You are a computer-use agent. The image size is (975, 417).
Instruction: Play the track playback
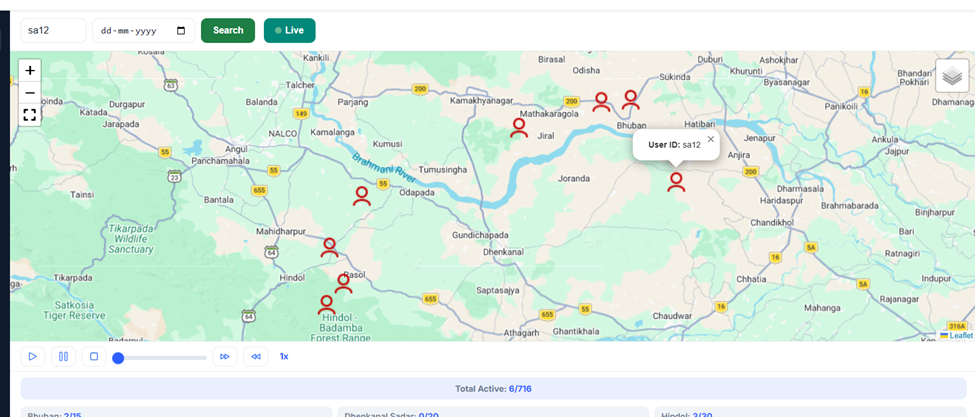tap(33, 357)
